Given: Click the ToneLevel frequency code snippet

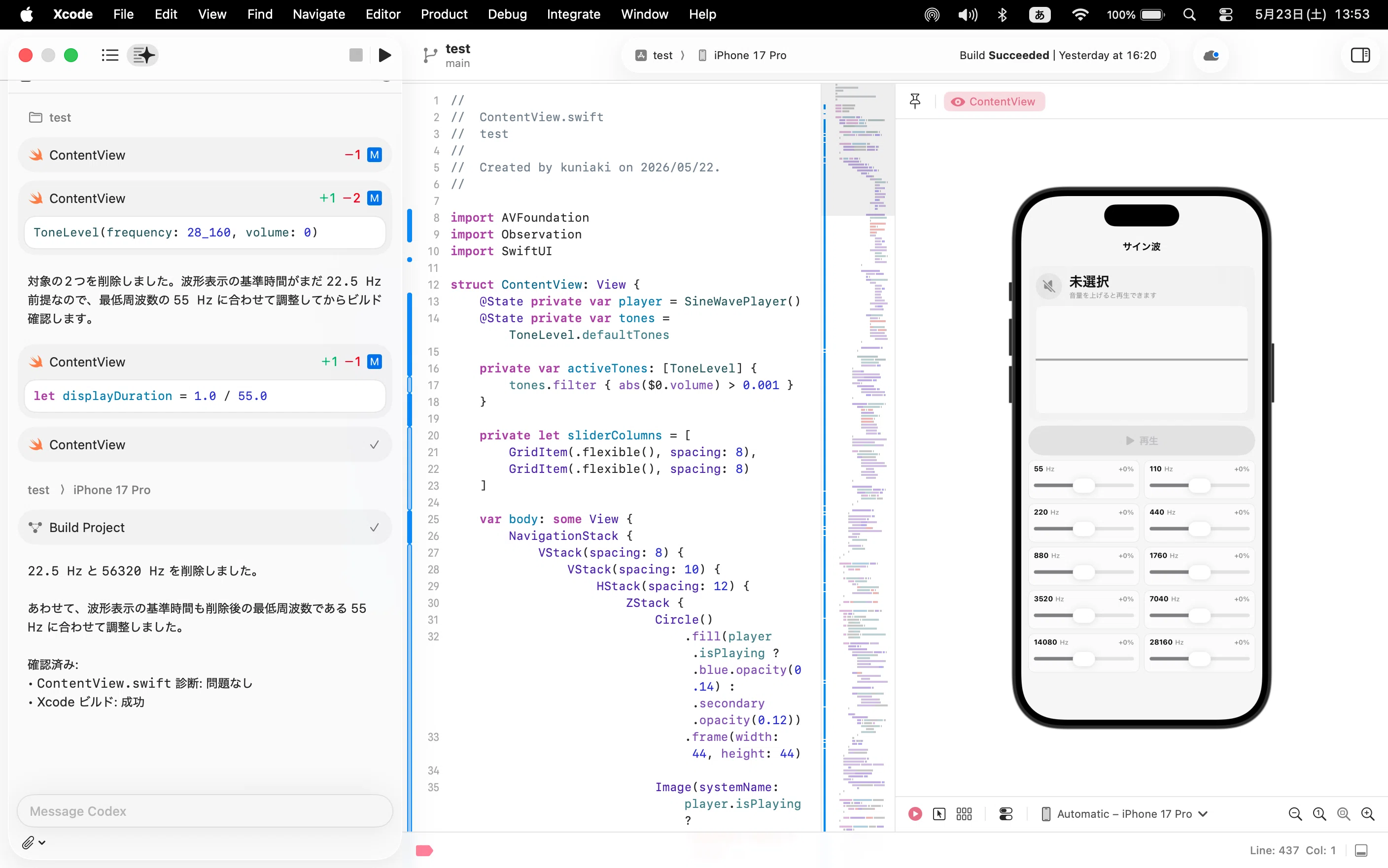Looking at the screenshot, I should pos(205,232).
